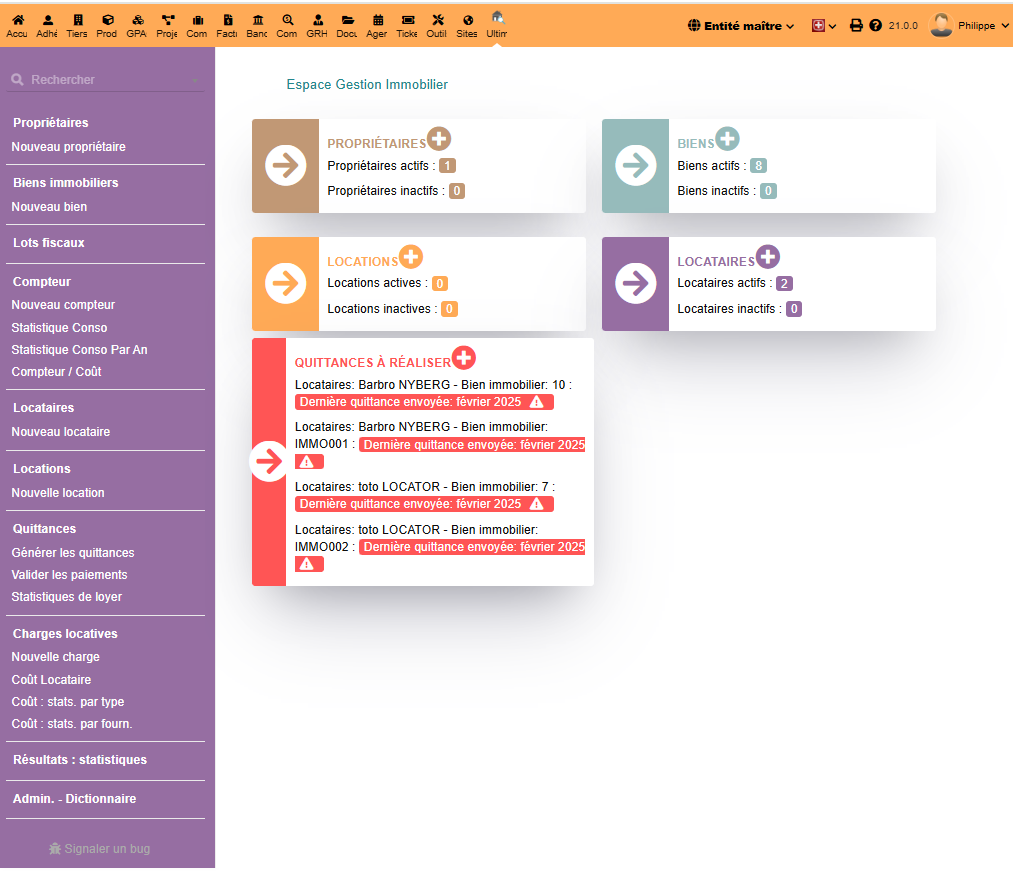Open Admin. - Dictionnaire in sidebar
The image size is (1013, 881).
click(74, 798)
